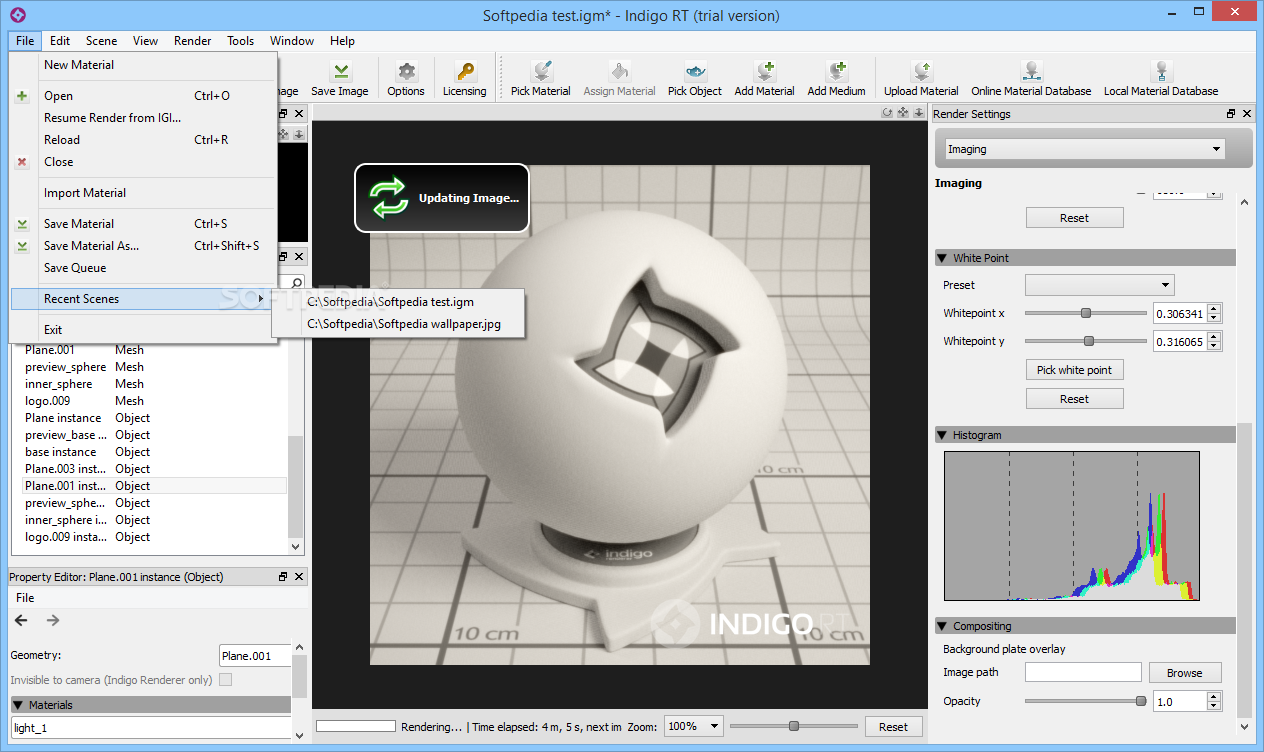Screen dimensions: 1264x752
Task: Open the Imaging settings dropdown
Action: coord(1086,149)
